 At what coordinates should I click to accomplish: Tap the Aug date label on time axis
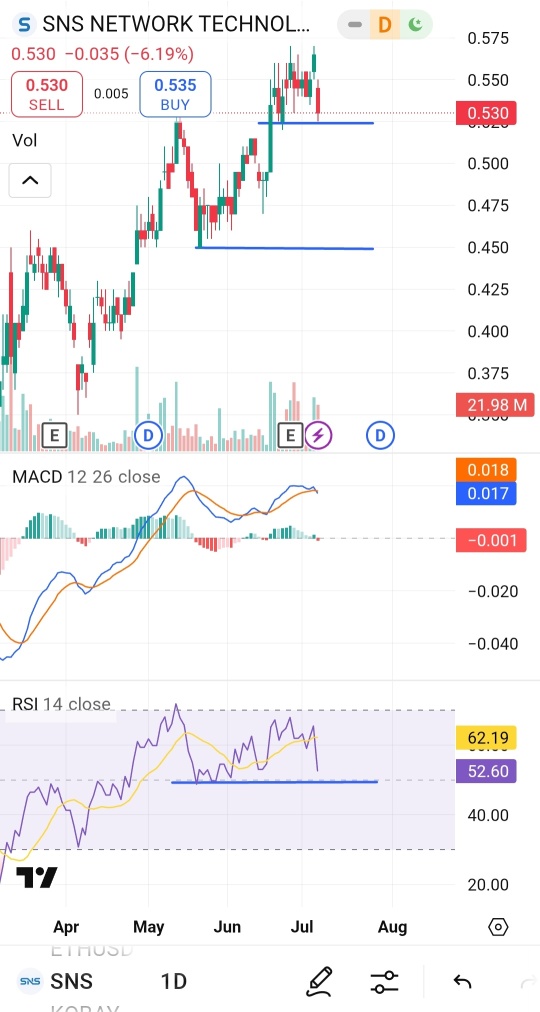tap(392, 927)
